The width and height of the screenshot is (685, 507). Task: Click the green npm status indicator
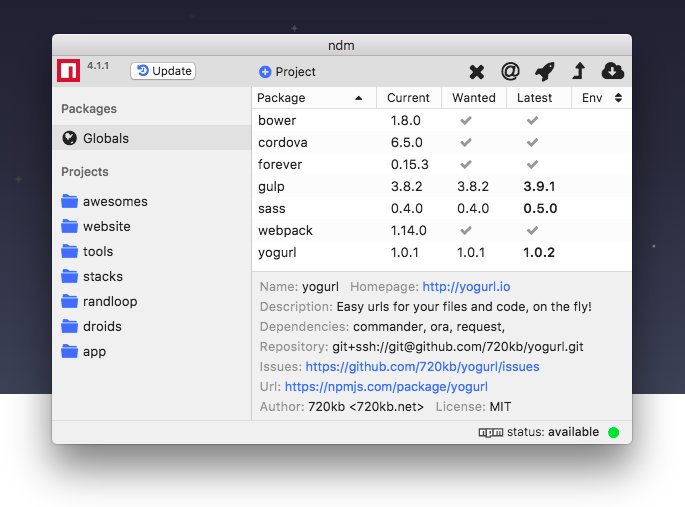(613, 432)
